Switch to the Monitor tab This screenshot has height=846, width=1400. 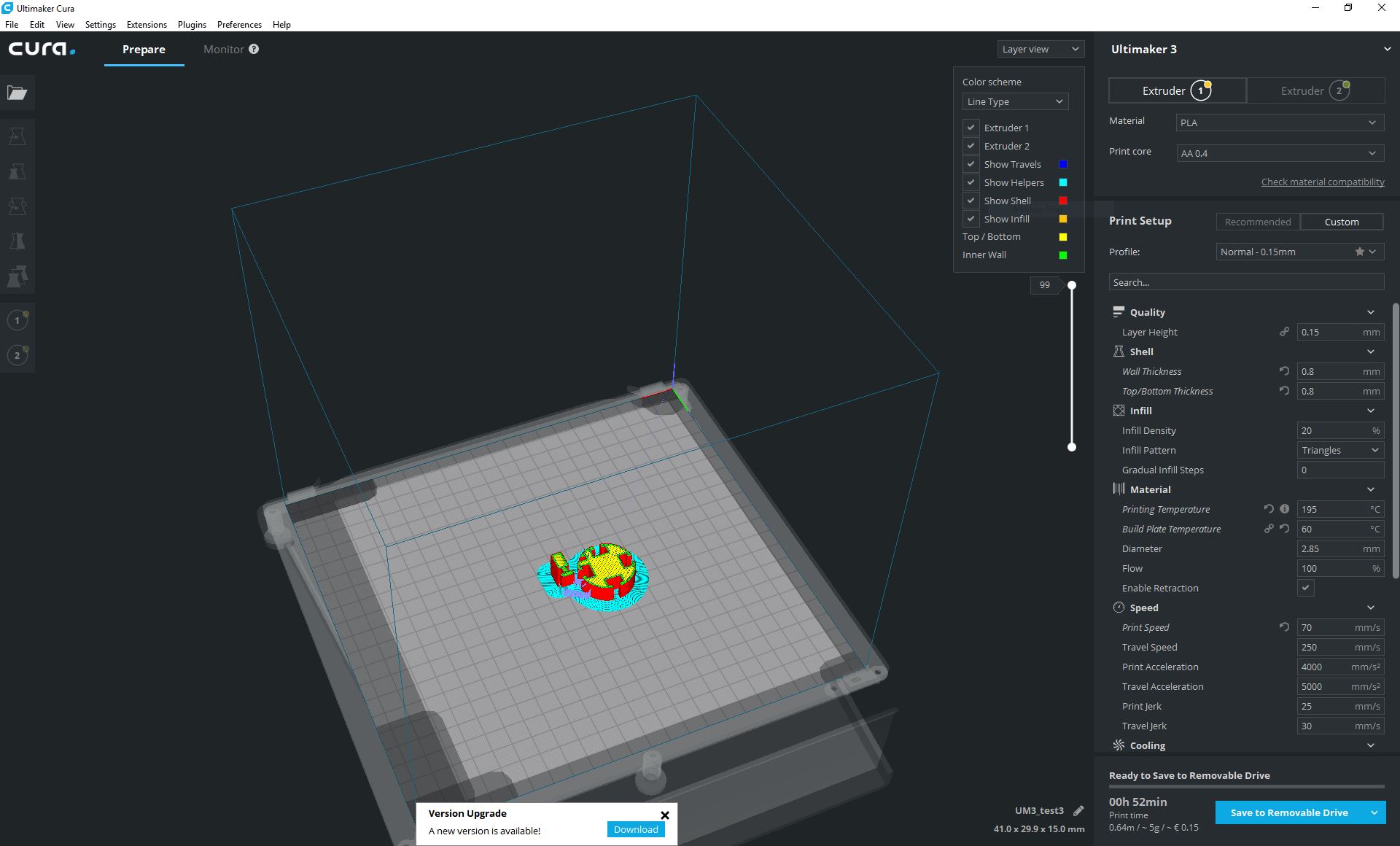224,49
